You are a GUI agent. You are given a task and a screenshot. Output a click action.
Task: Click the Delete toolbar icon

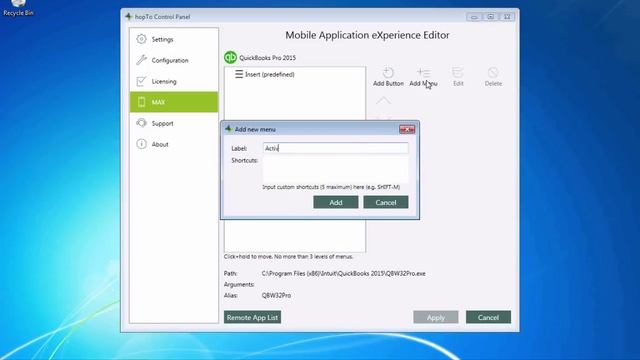pos(493,73)
